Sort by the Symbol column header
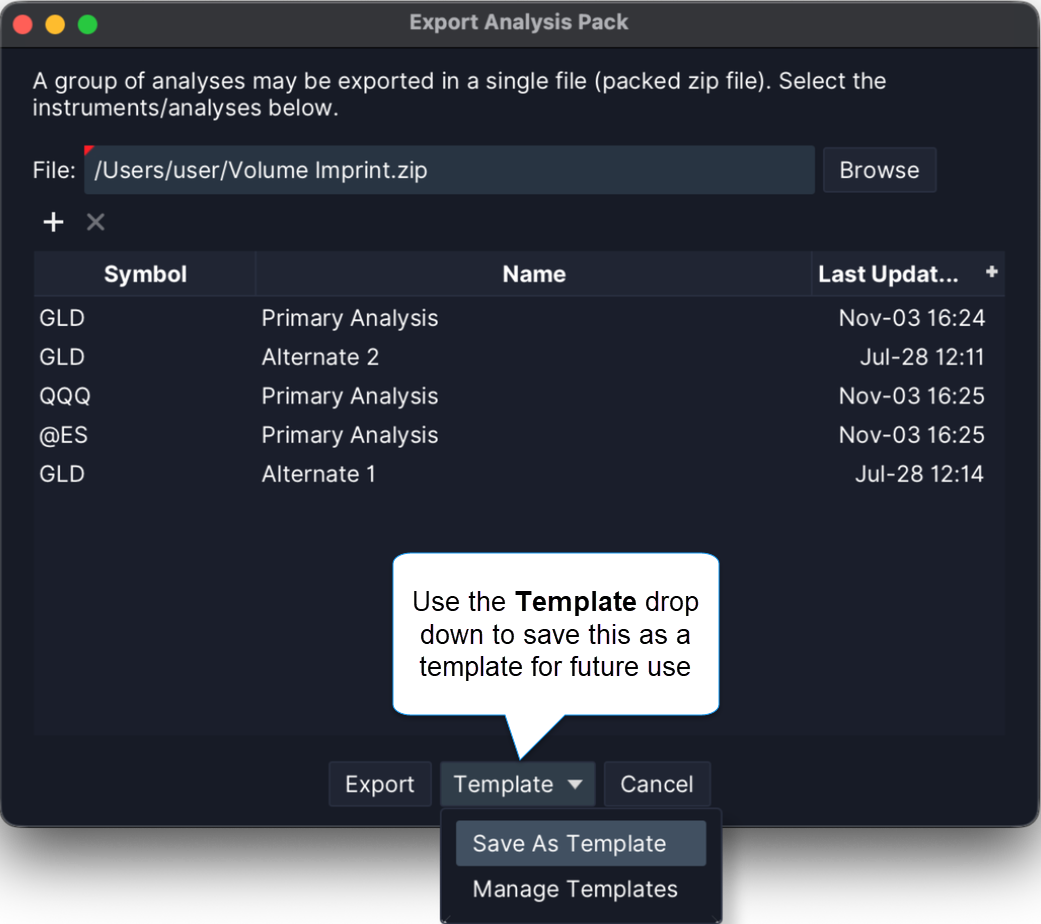The width and height of the screenshot is (1041, 924). pos(145,274)
